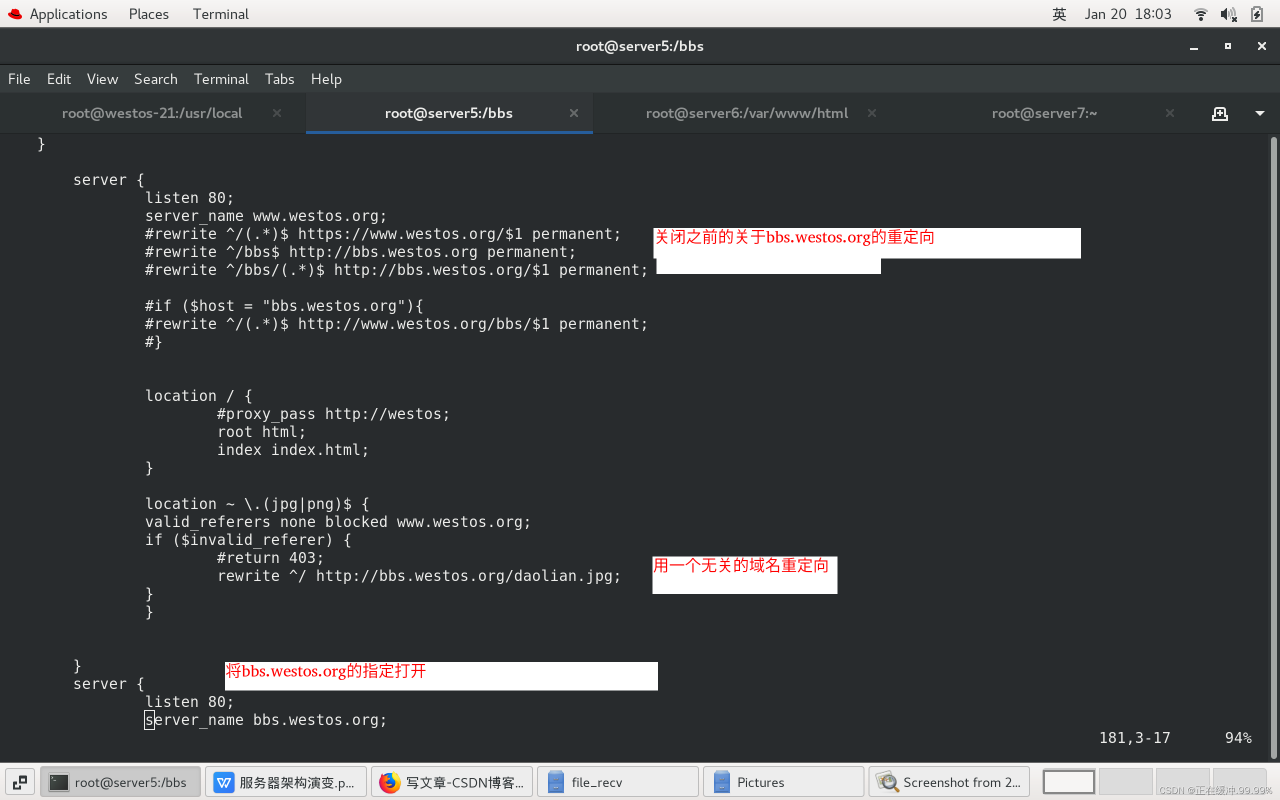The image size is (1280, 800).
Task: Click the server_name bbs.westos.org; line
Action: [266, 720]
